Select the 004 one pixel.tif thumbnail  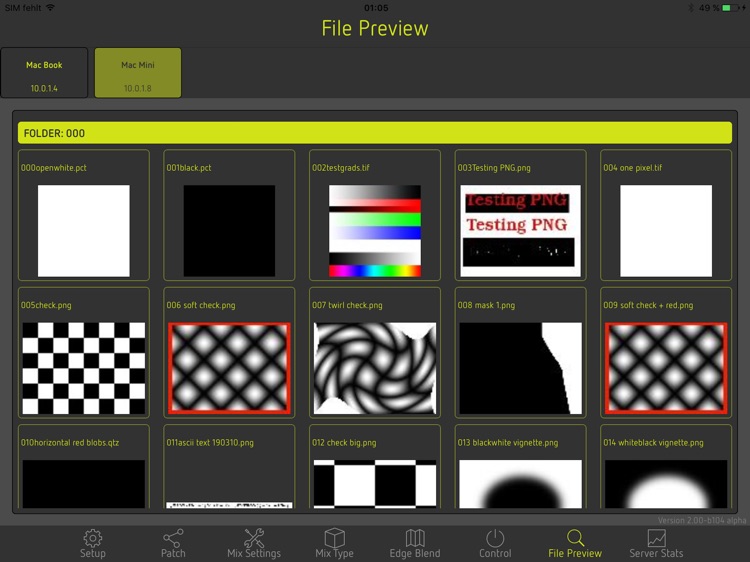[666, 231]
